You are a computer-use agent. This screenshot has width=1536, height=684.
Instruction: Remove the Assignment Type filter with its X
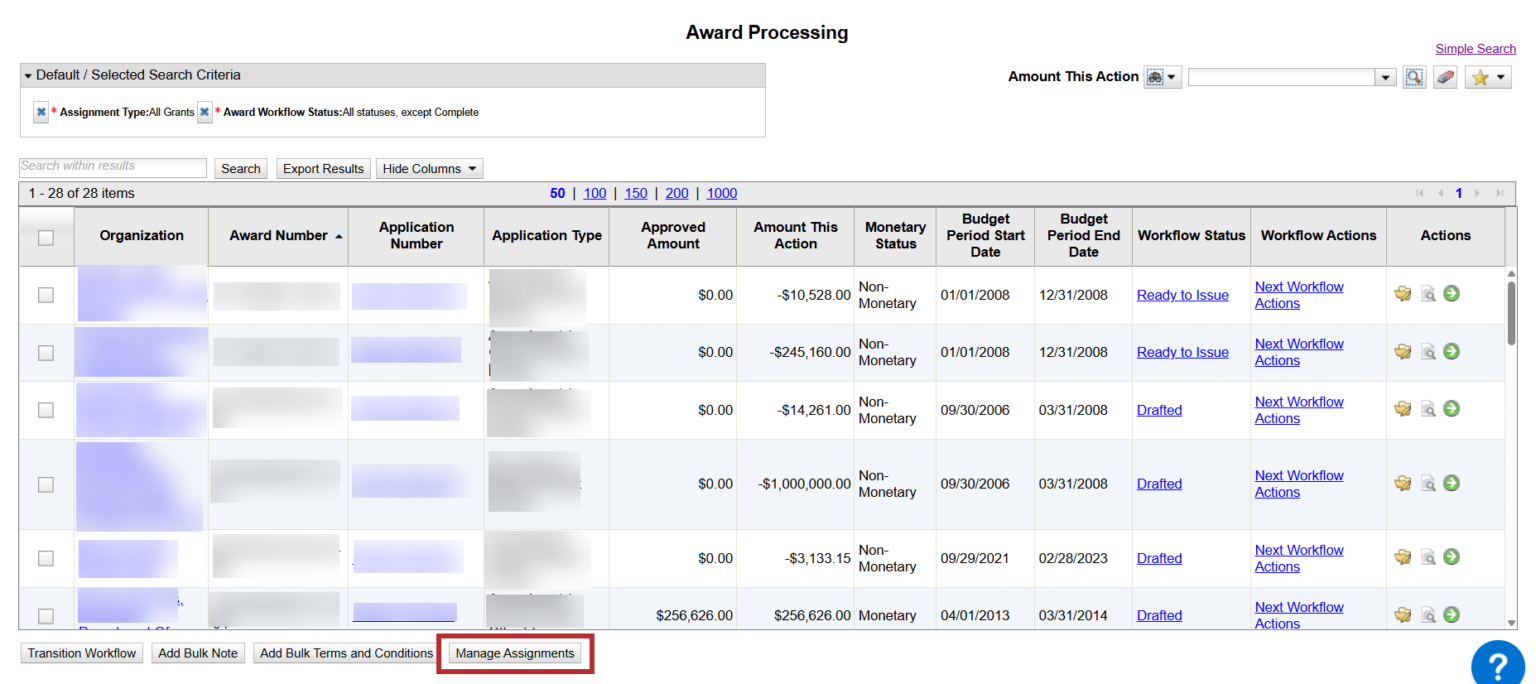(x=41, y=112)
